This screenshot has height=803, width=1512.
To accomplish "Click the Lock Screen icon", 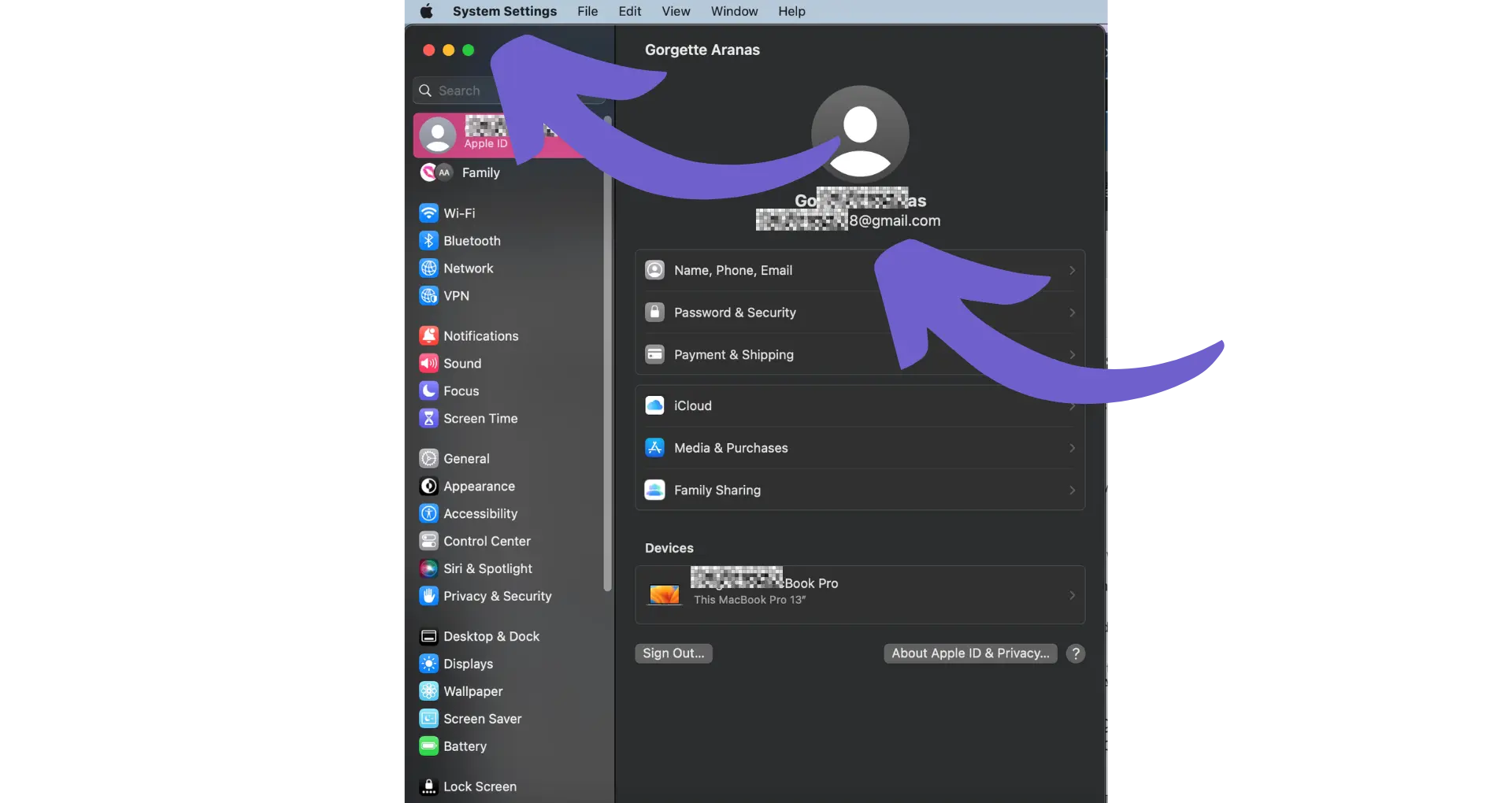I will point(428,787).
